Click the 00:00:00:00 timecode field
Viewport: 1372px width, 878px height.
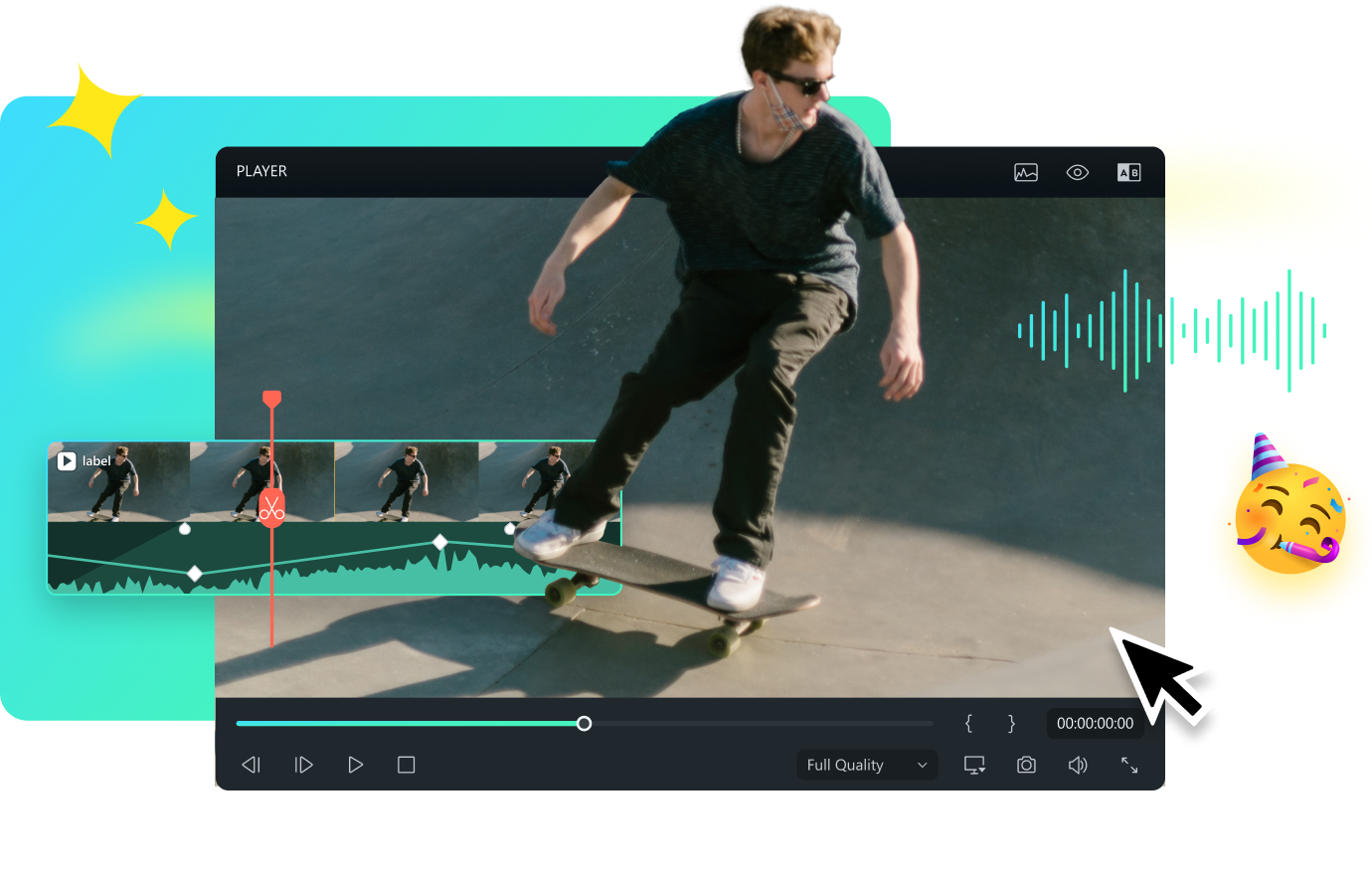[1095, 724]
